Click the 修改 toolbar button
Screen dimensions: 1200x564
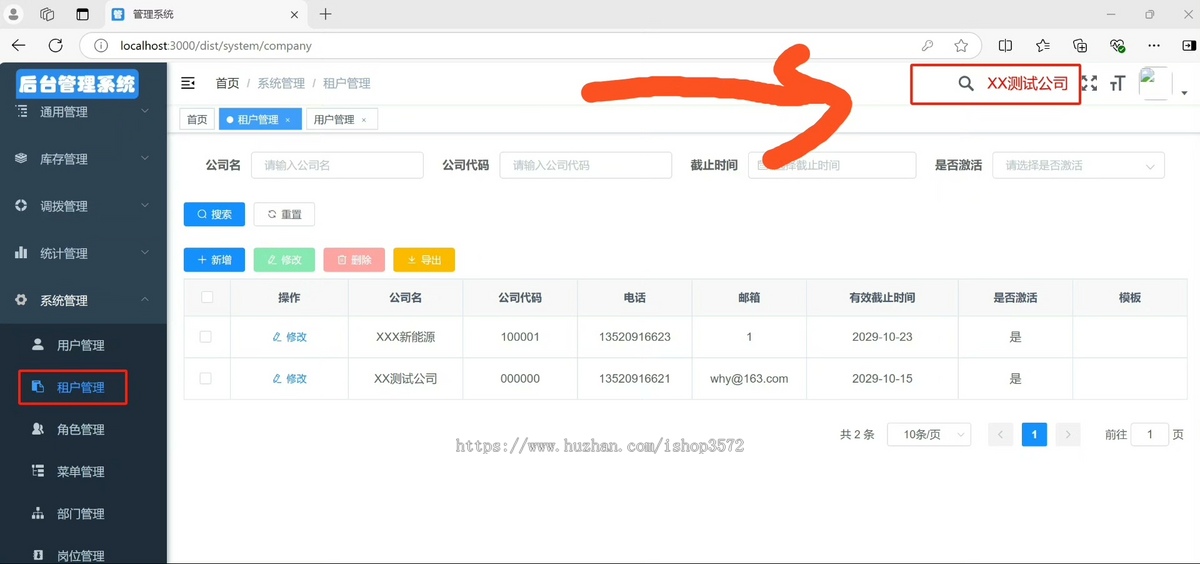284,260
